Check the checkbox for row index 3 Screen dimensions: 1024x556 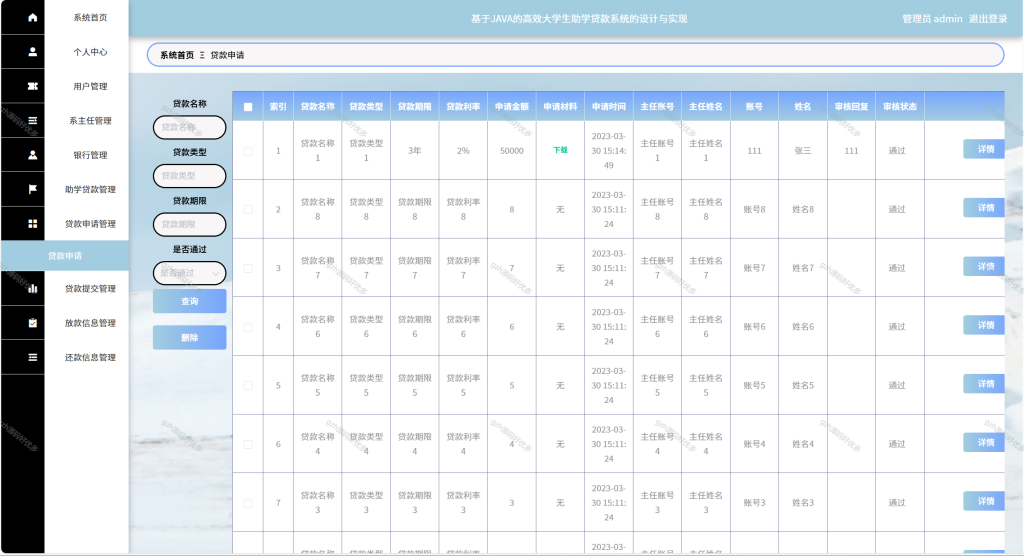tap(248, 269)
